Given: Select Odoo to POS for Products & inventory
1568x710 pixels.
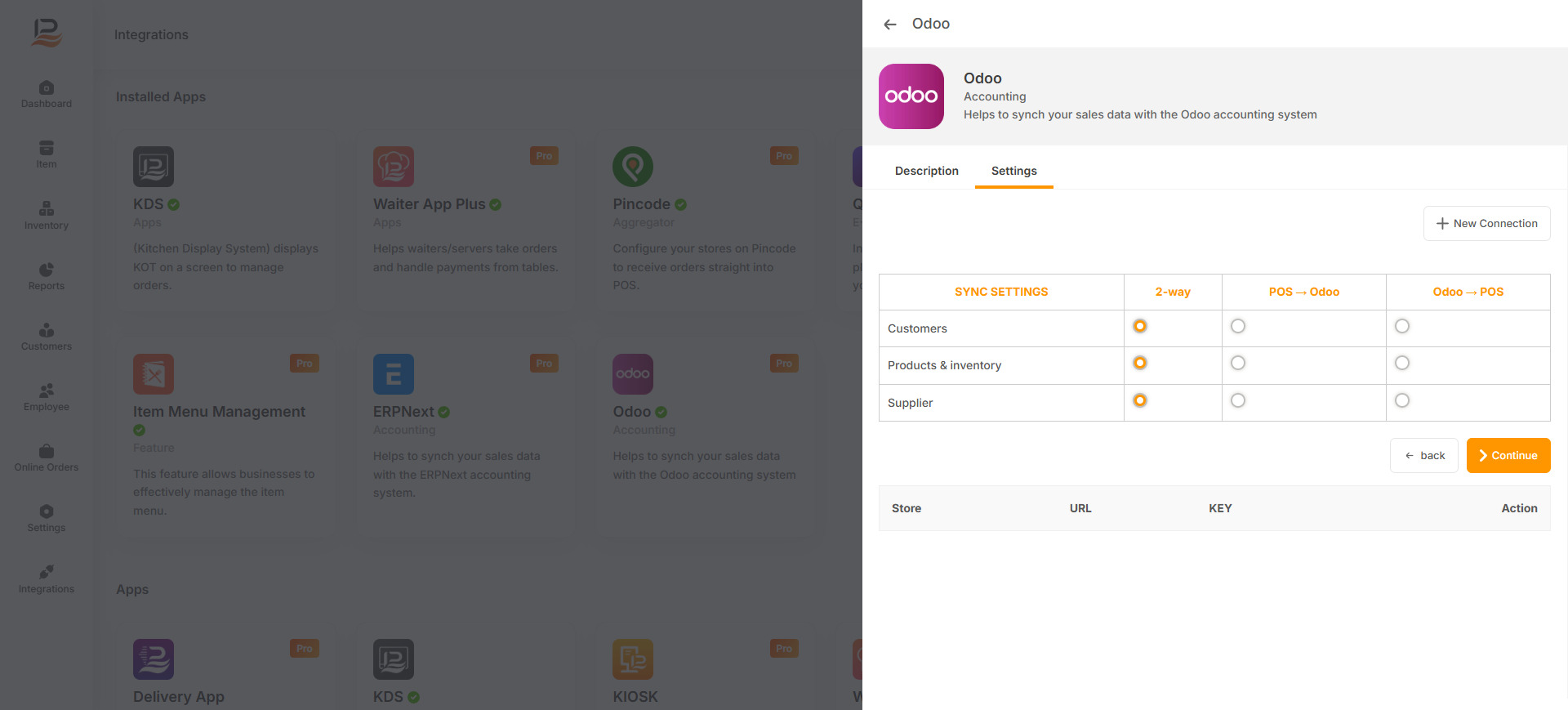Looking at the screenshot, I should point(1402,363).
